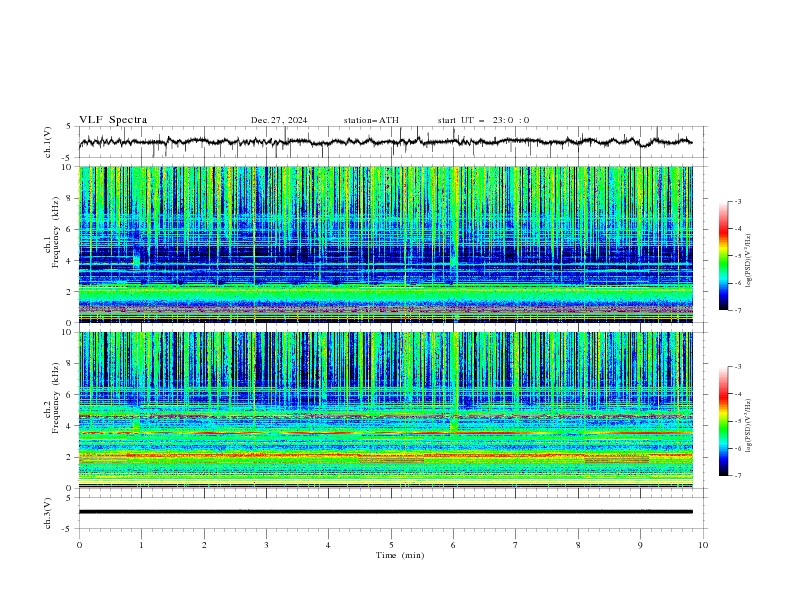
Task: Click the ch.1 Frequency (kHz) axis label
Action: coord(51,232)
